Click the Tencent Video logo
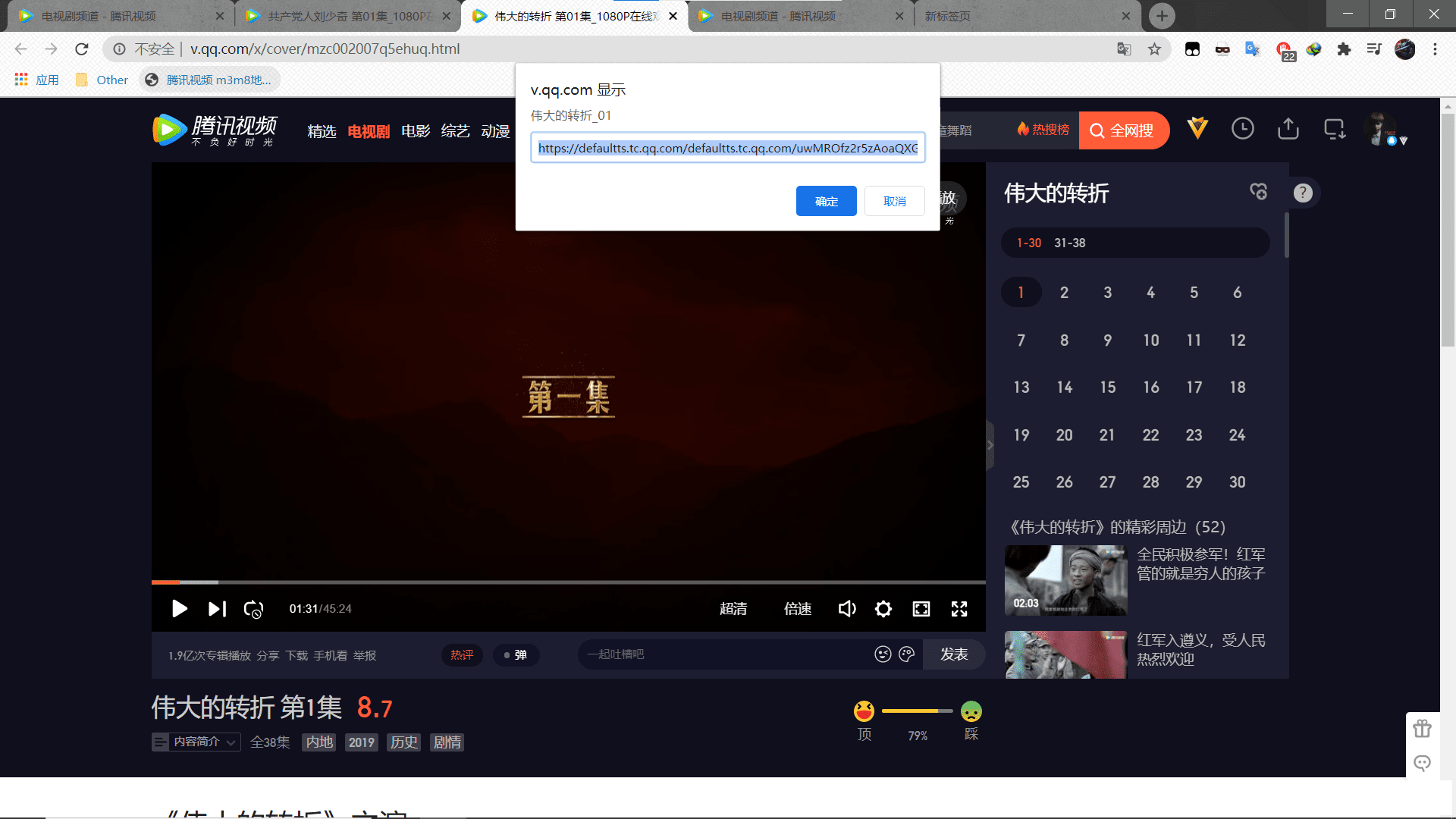The height and width of the screenshot is (819, 1456). tap(215, 130)
